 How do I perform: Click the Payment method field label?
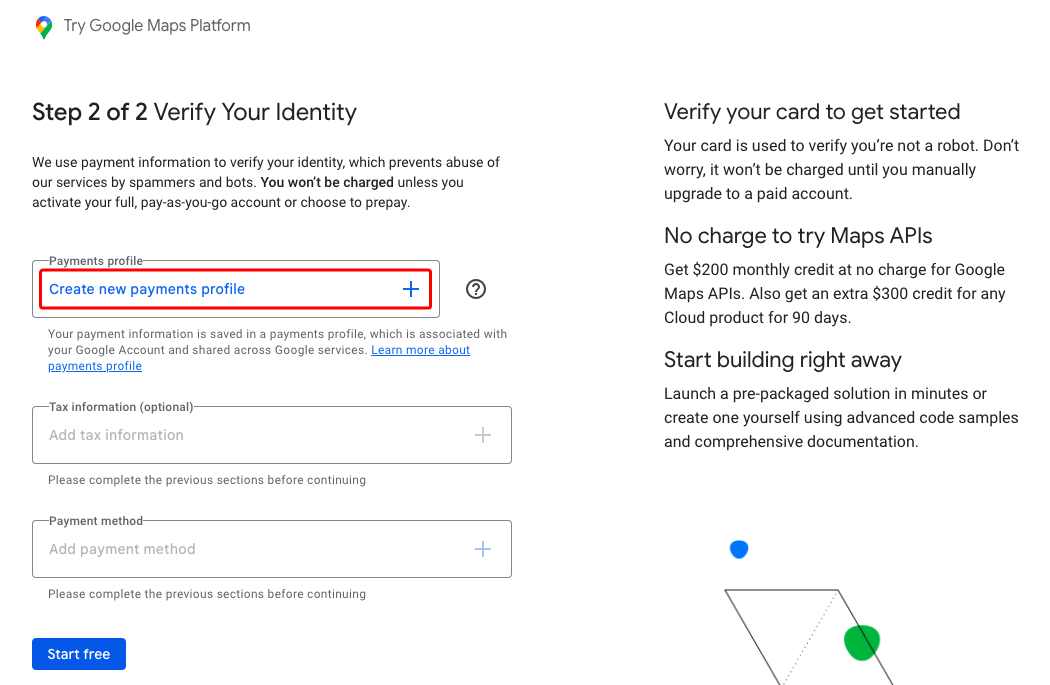96,521
